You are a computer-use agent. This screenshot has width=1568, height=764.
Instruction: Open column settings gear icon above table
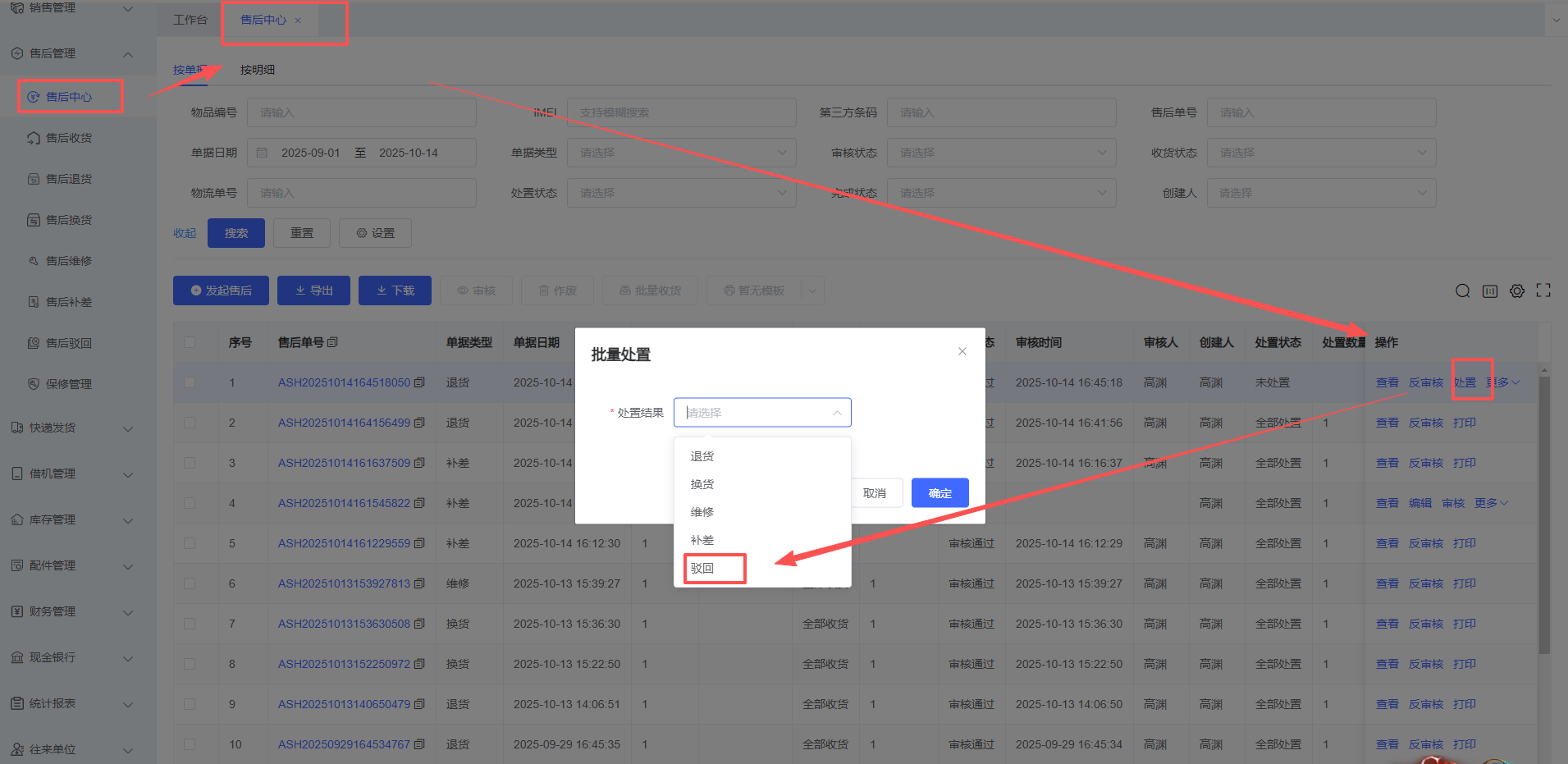[1516, 291]
